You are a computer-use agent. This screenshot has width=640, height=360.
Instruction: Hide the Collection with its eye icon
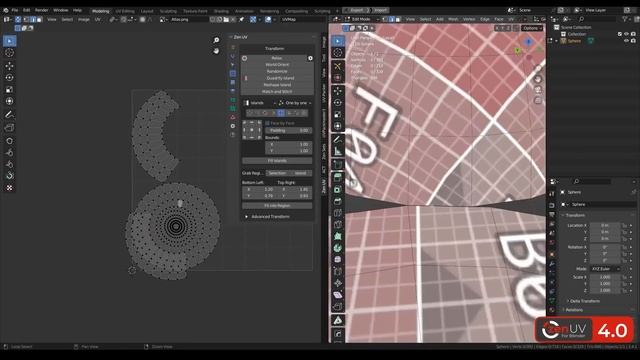tap(626, 34)
